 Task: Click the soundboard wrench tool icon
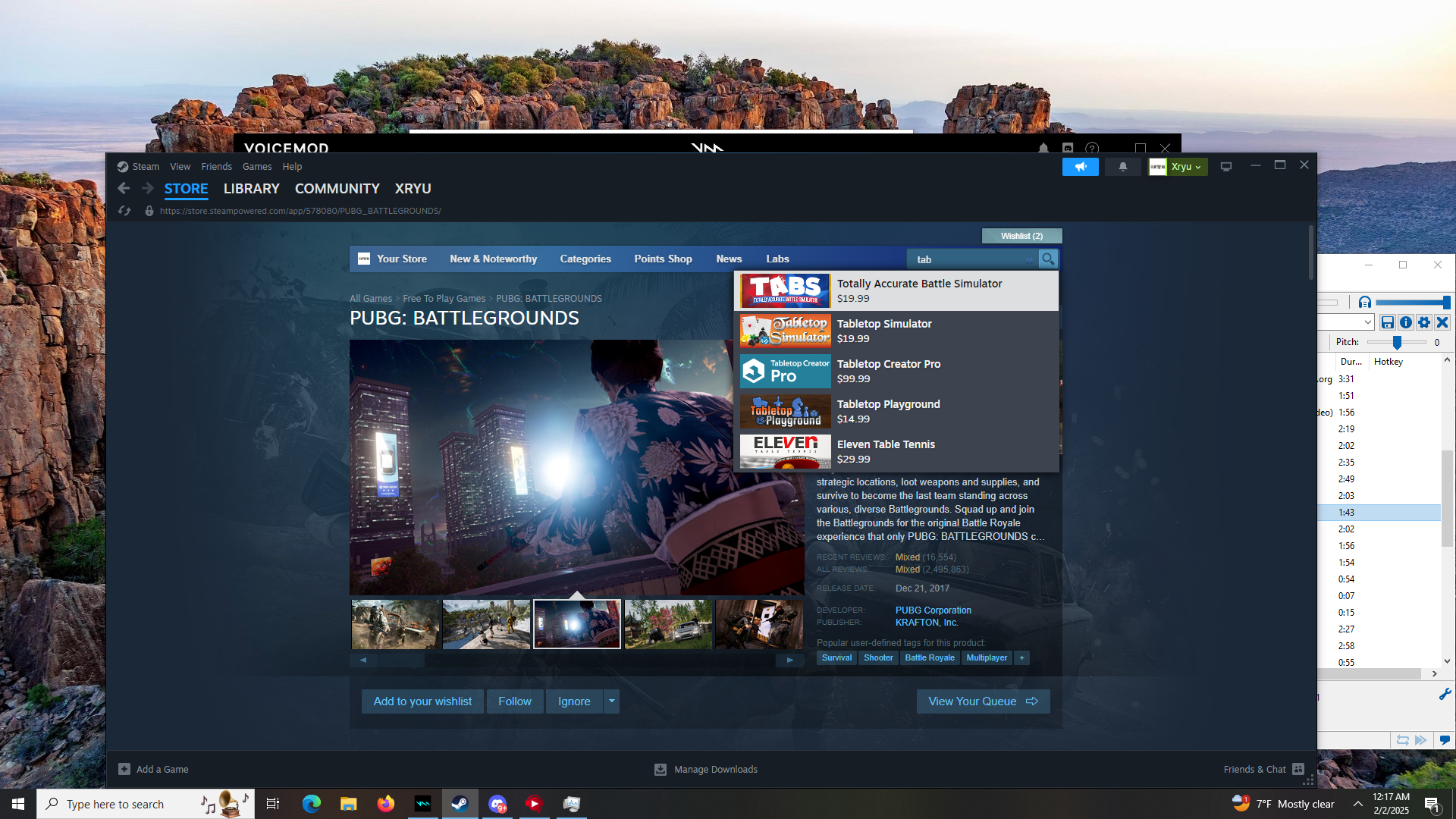(x=1445, y=694)
